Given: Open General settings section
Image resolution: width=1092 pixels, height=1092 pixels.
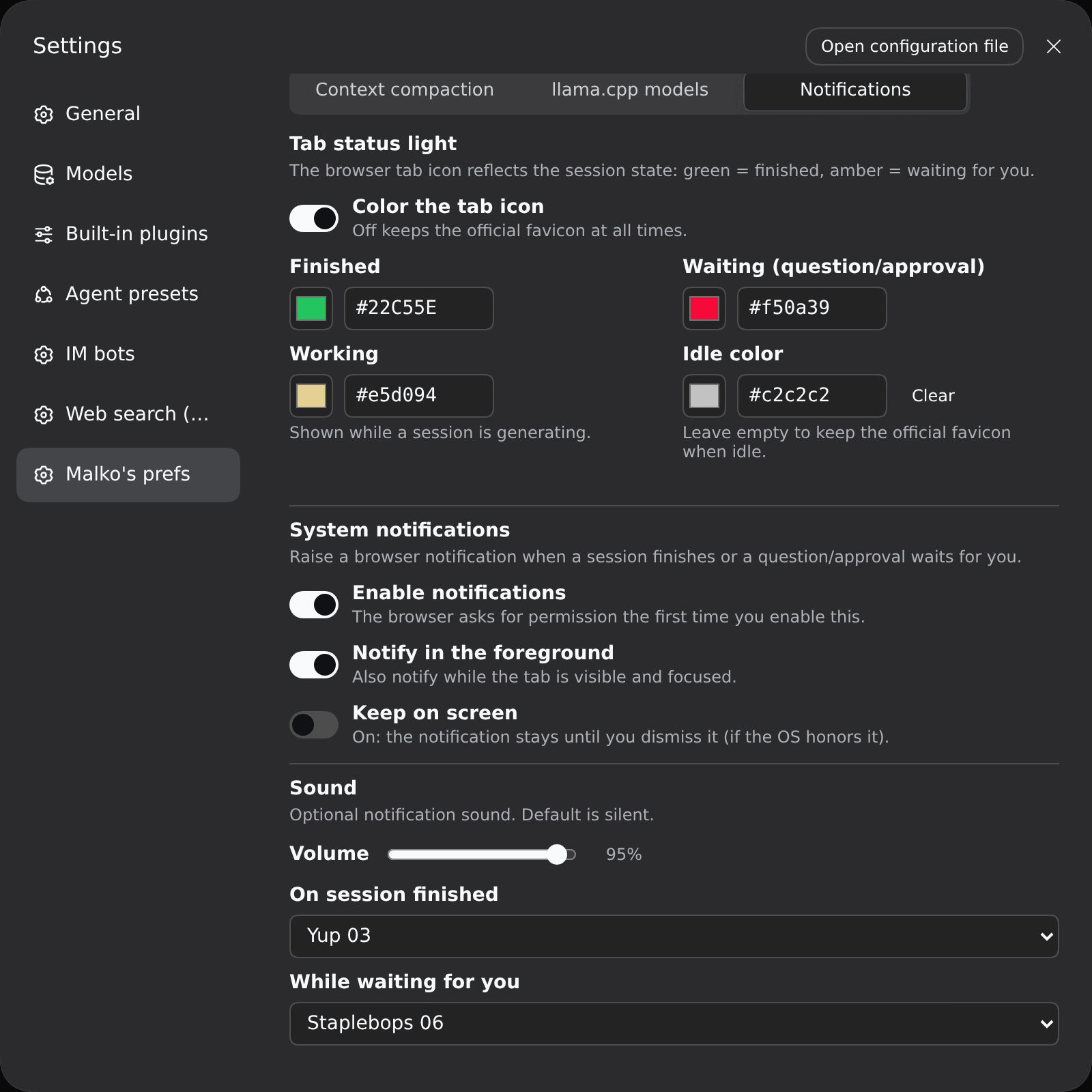Looking at the screenshot, I should (x=128, y=114).
